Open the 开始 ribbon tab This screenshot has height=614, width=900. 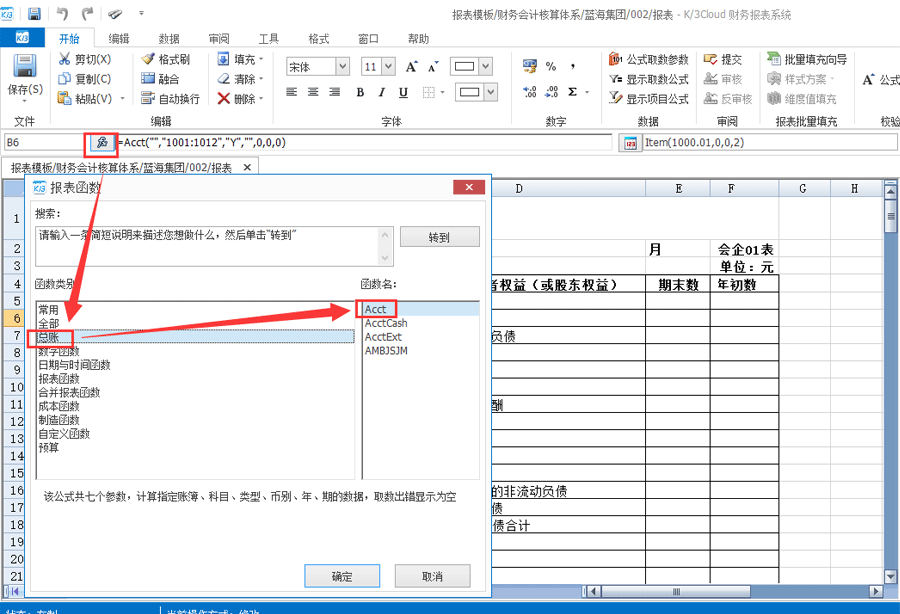(x=69, y=38)
